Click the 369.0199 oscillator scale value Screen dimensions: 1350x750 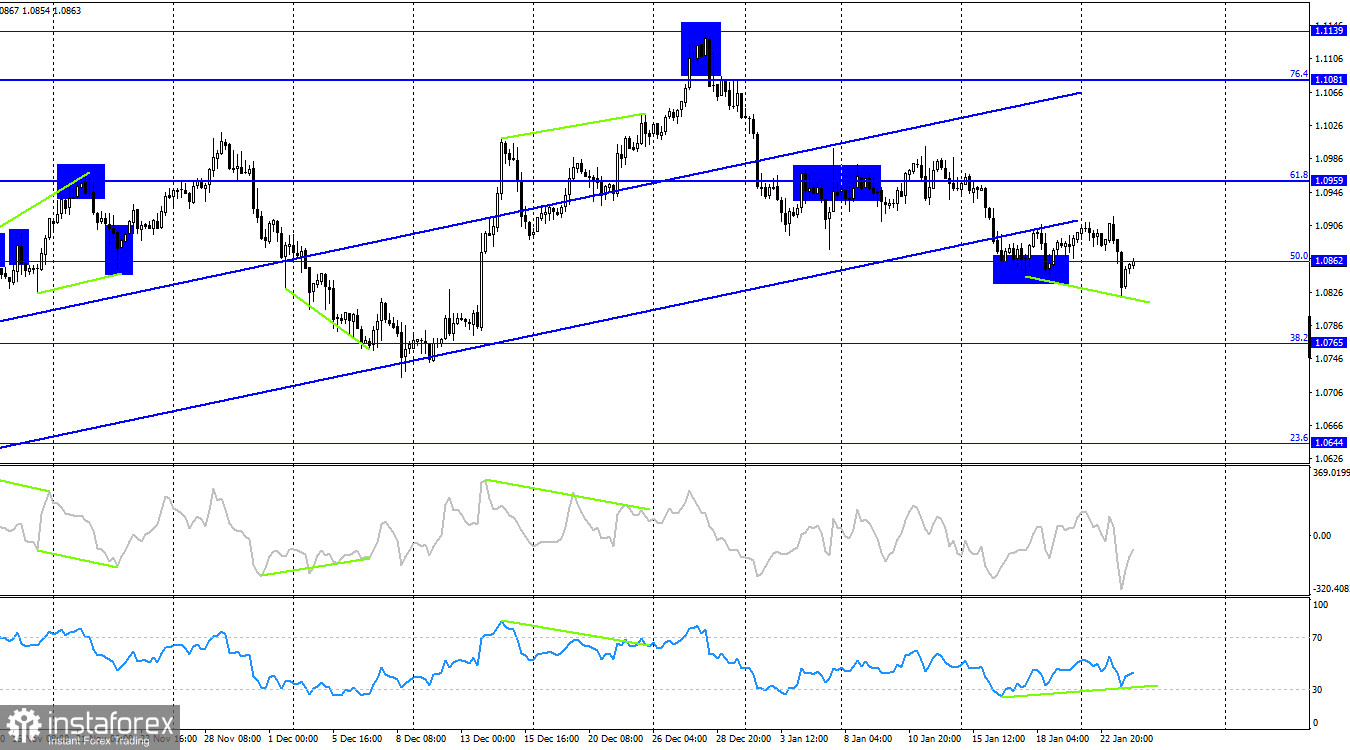(1329, 473)
